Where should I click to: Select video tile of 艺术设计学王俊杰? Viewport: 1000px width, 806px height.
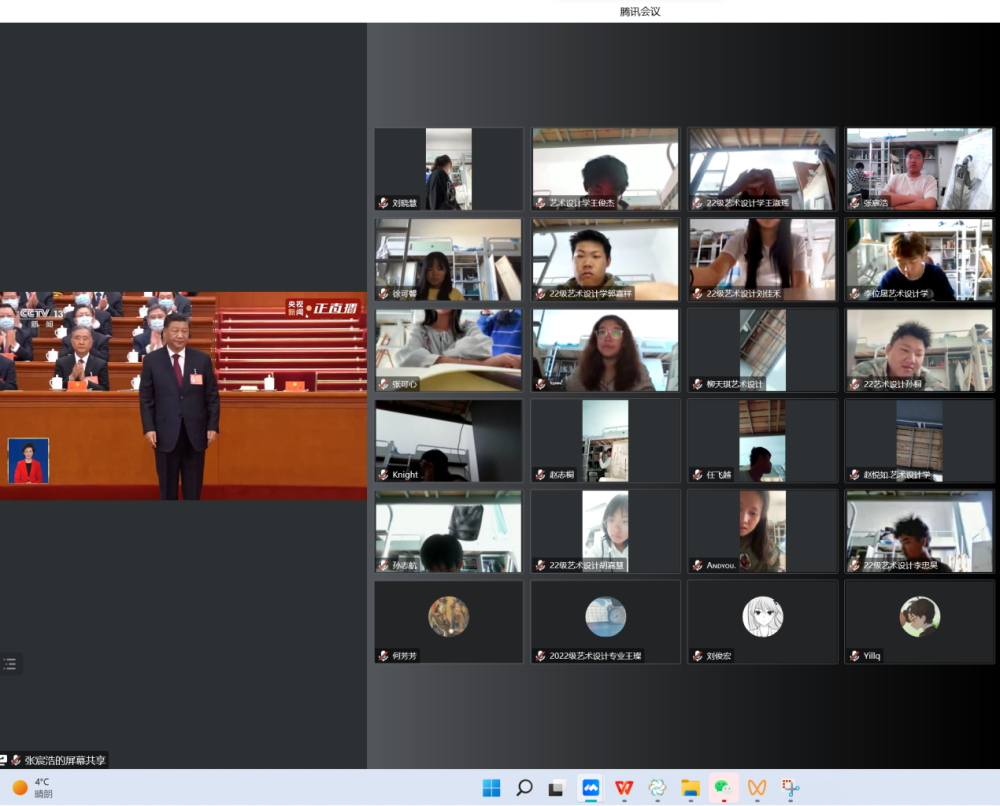(605, 169)
